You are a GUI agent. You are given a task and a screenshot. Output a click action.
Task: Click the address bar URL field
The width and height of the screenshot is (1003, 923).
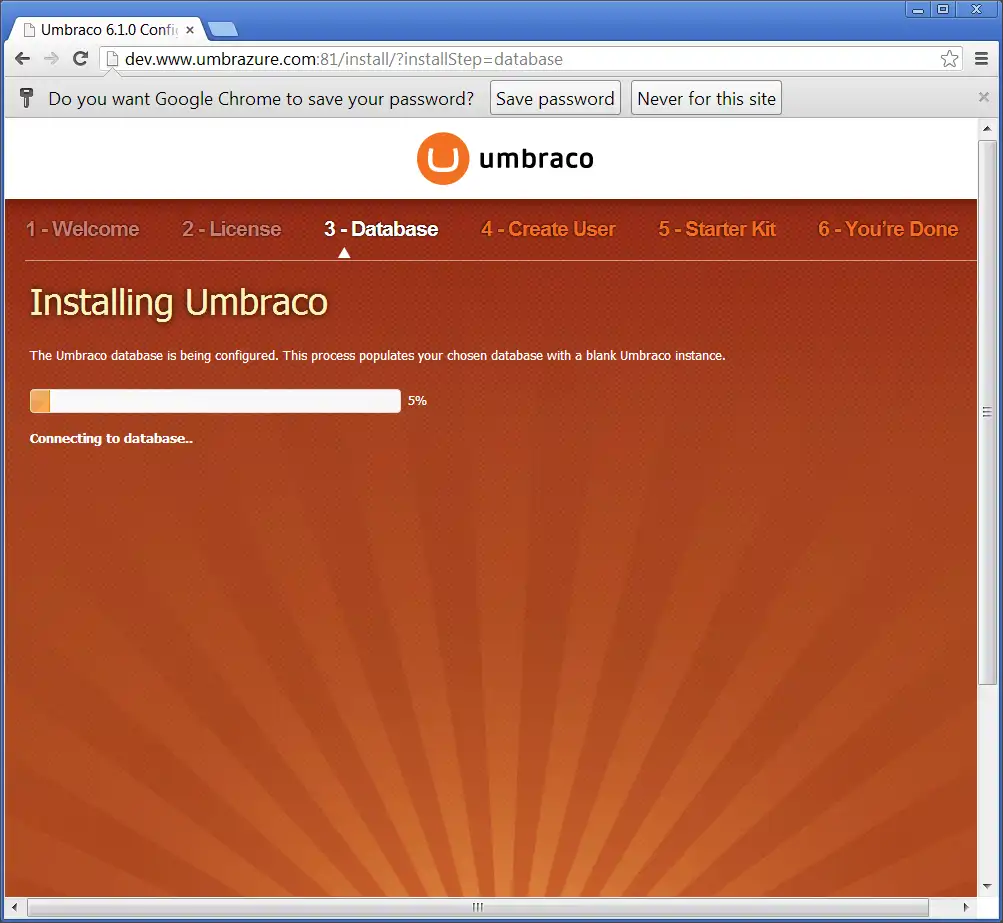pos(531,59)
